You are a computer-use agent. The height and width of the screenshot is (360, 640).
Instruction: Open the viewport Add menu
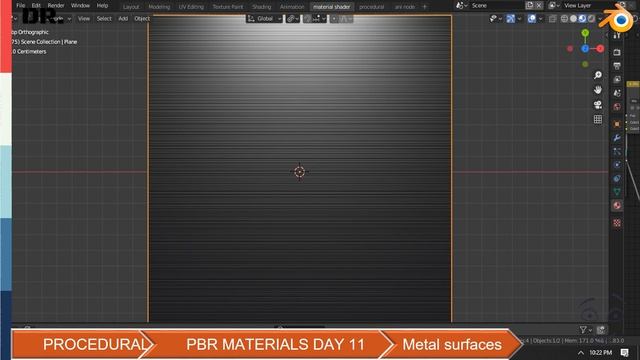pyautogui.click(x=123, y=18)
